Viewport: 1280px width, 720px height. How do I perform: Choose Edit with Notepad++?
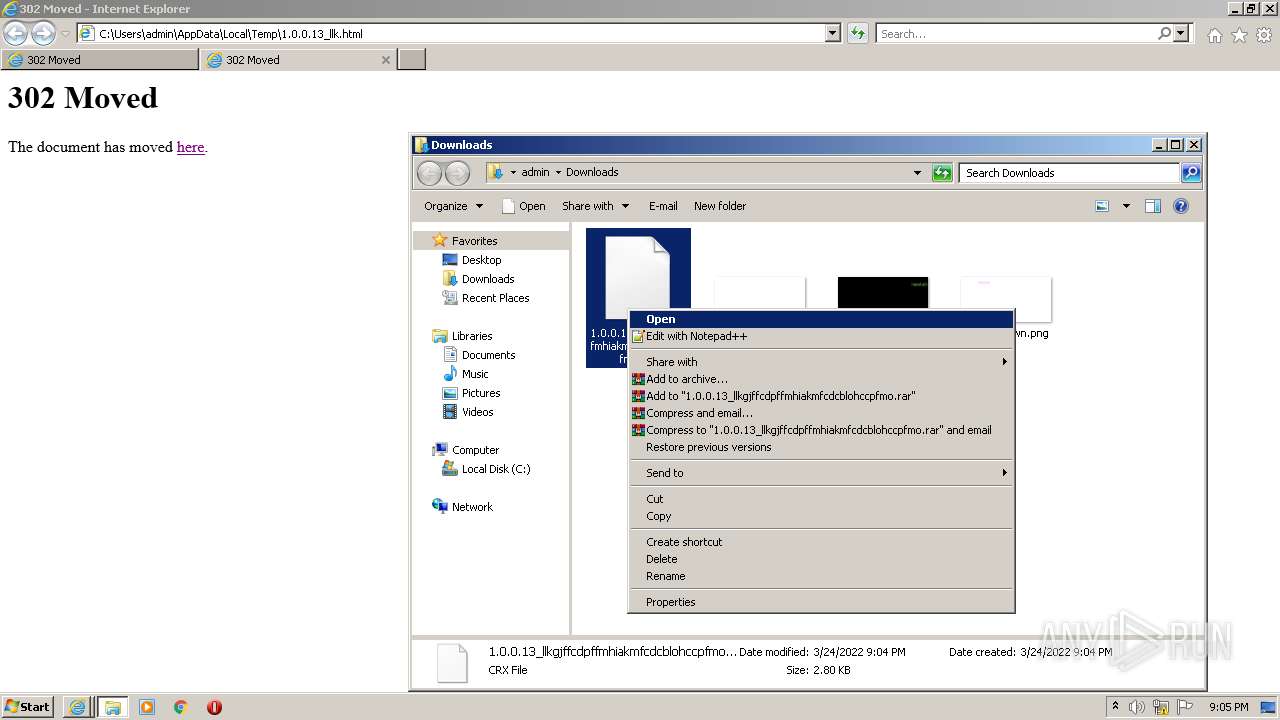(x=820, y=336)
